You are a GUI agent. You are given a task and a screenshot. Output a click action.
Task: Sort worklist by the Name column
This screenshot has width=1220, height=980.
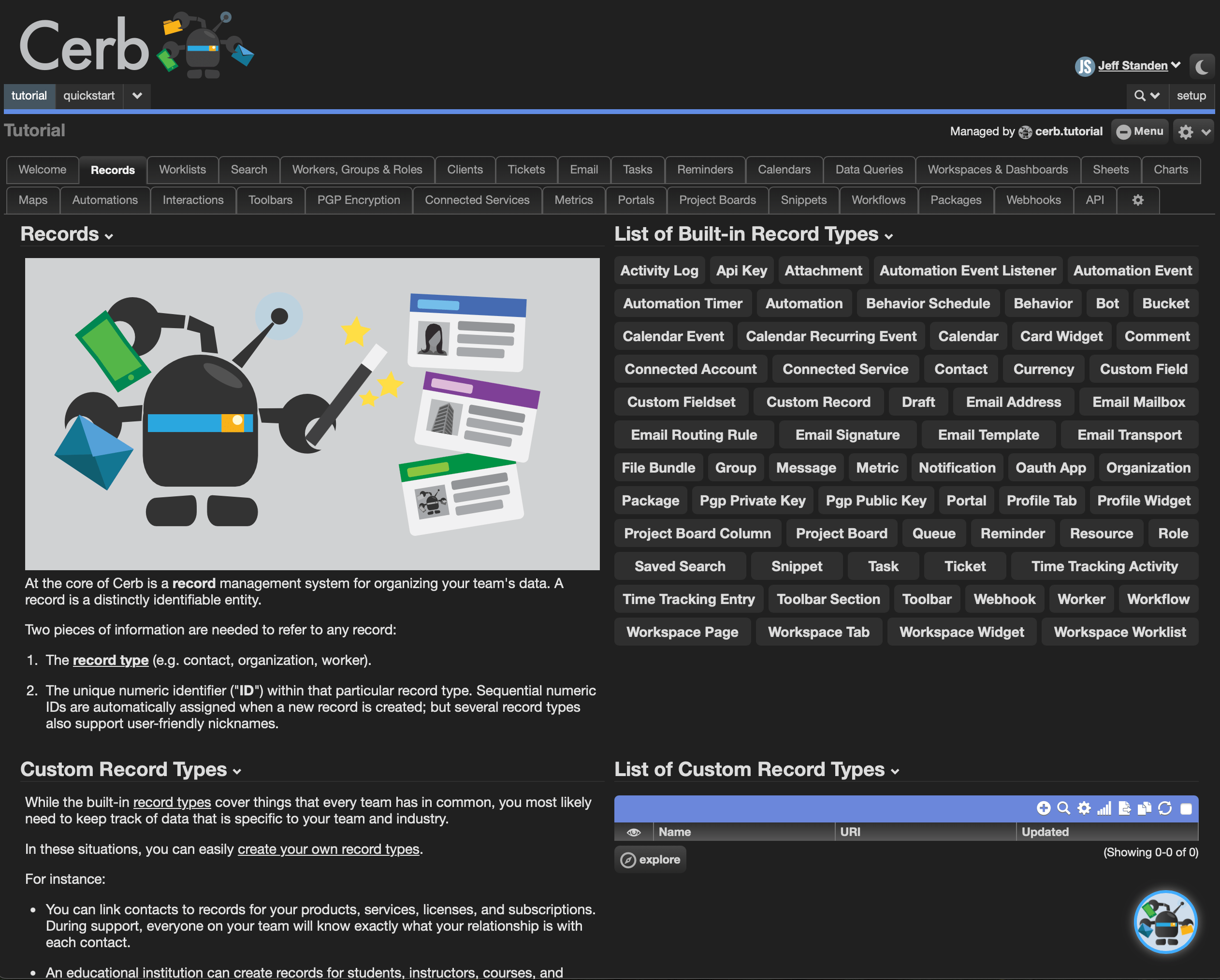click(x=743, y=832)
